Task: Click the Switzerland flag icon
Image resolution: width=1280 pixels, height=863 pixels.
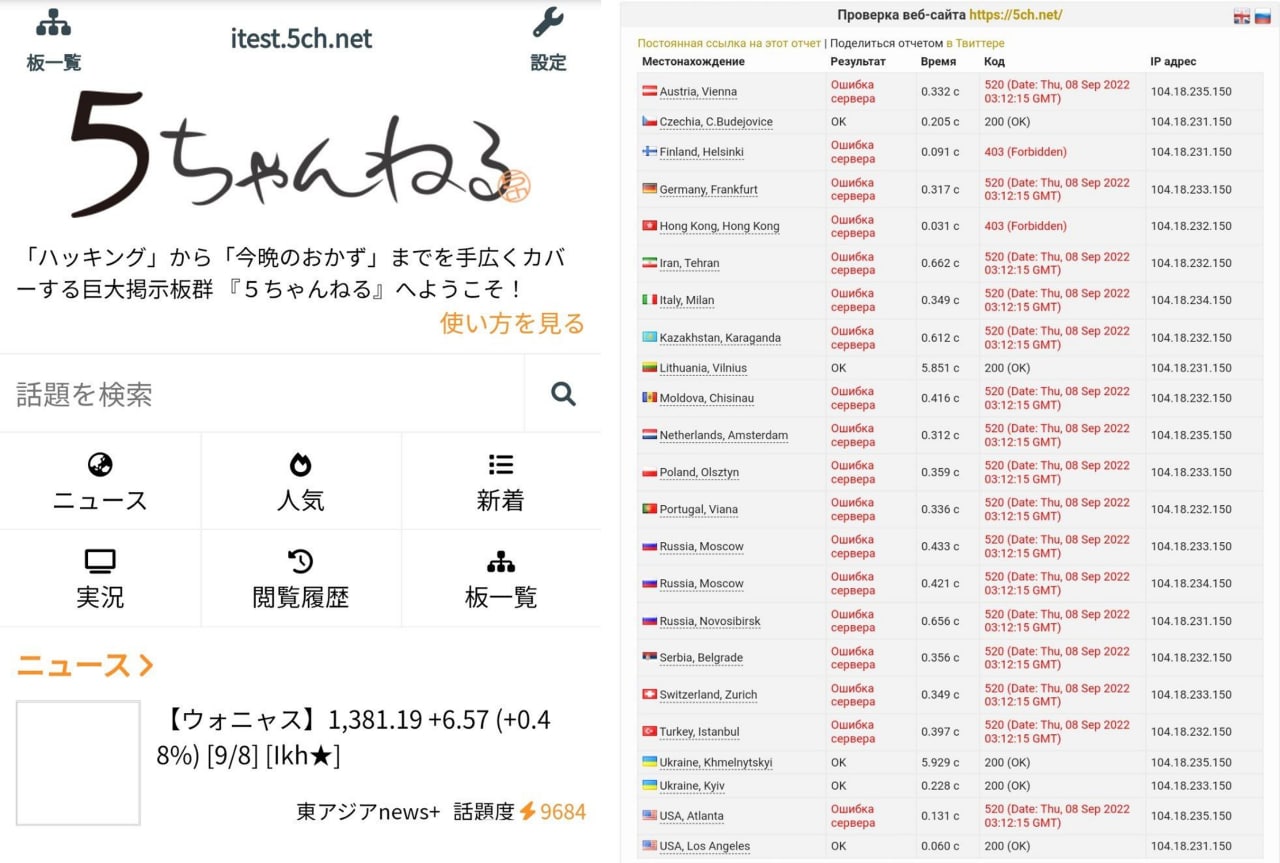Action: [649, 694]
